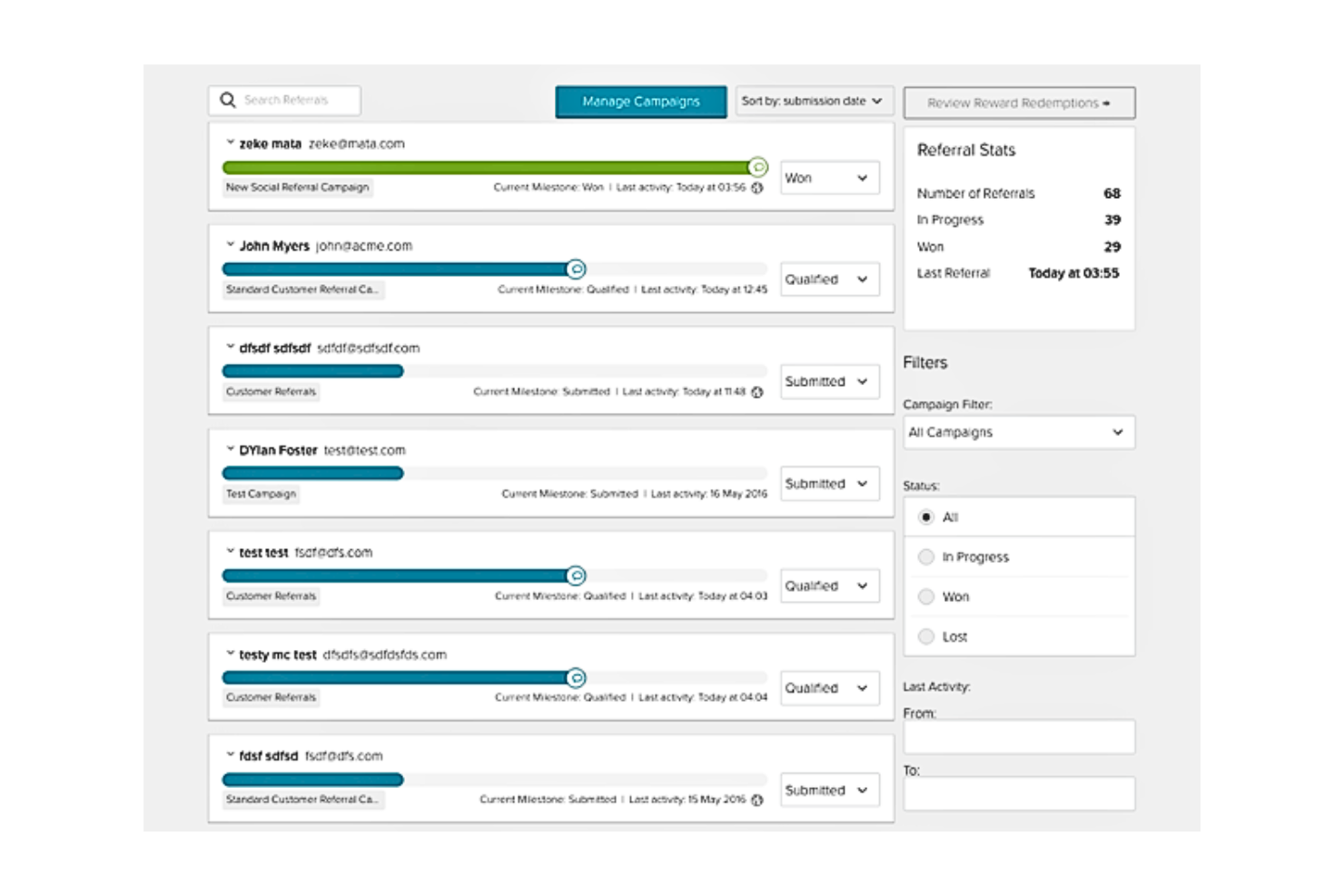1344x896 pixels.
Task: Collapse the DYlan Foster referral row
Action: pyautogui.click(x=230, y=448)
